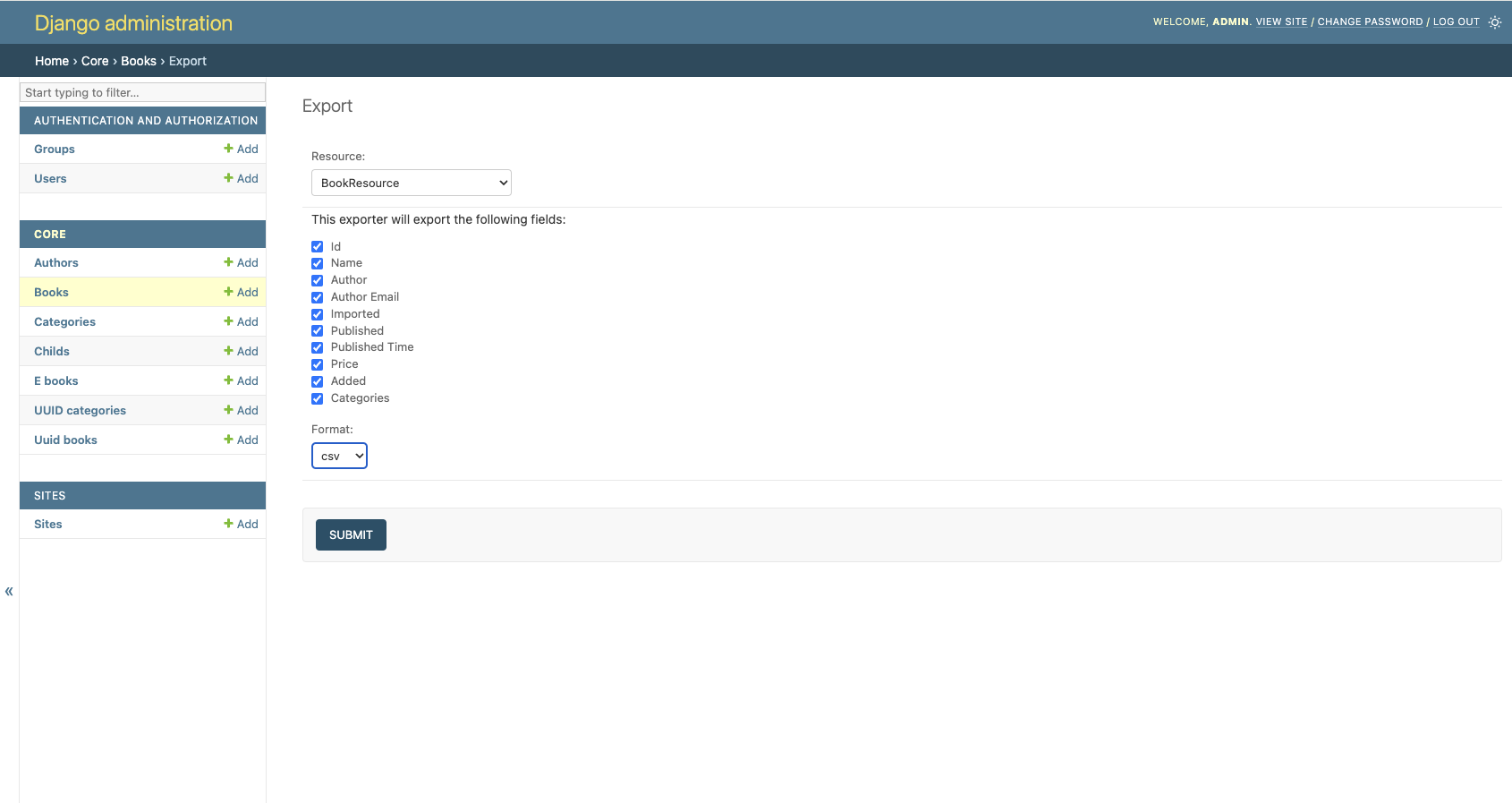The image size is (1512, 803).
Task: Open the Core section header in sidebar
Action: click(x=50, y=234)
